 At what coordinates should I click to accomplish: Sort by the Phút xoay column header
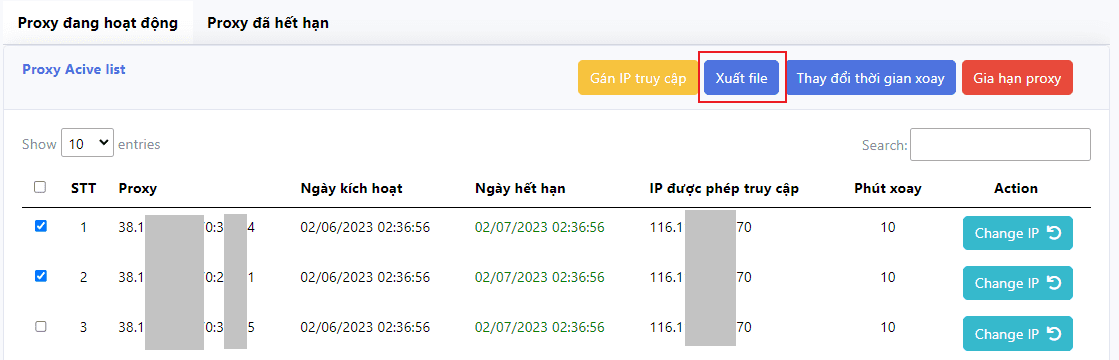pyautogui.click(x=888, y=189)
